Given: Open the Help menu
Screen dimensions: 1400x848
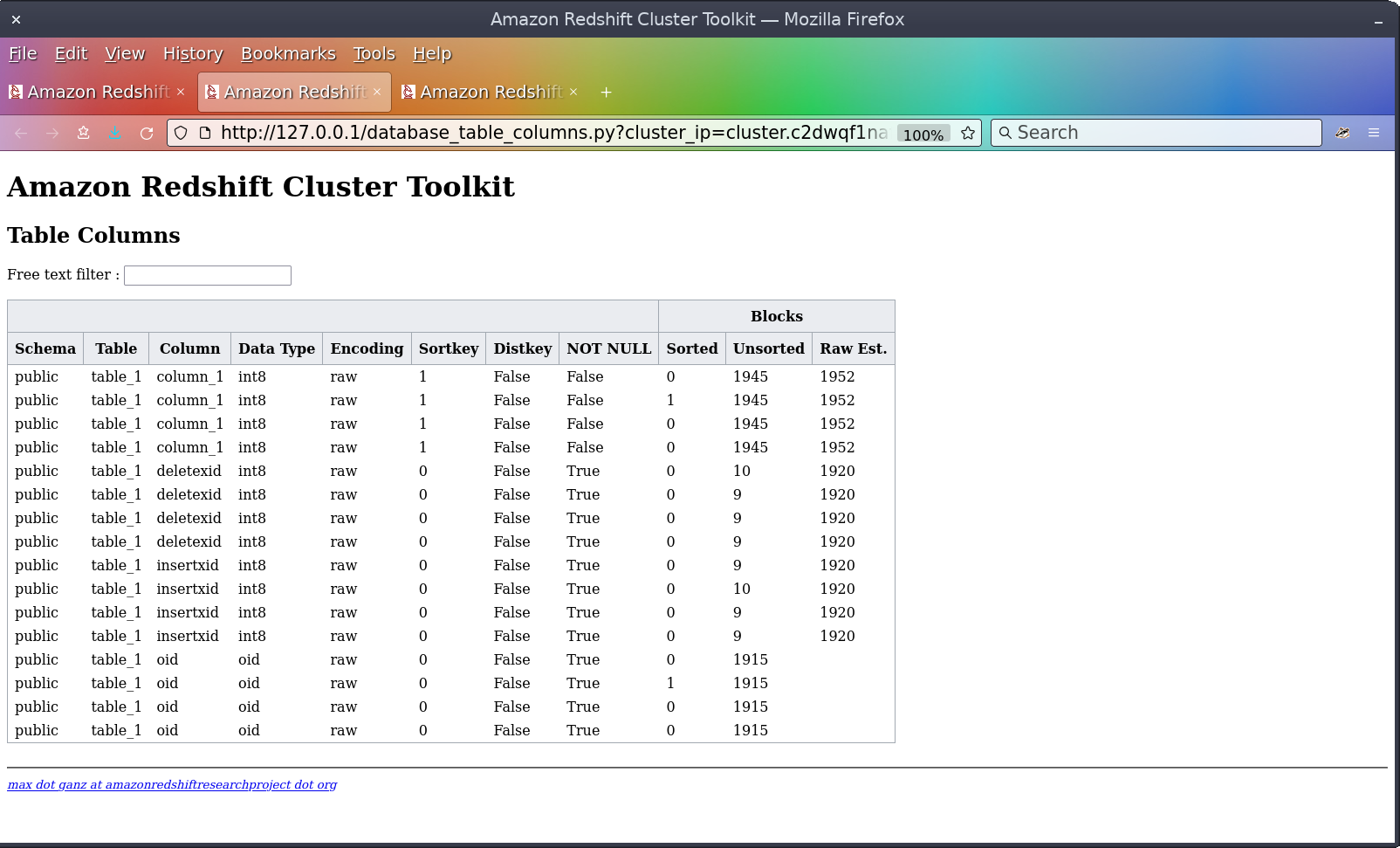Looking at the screenshot, I should (432, 53).
